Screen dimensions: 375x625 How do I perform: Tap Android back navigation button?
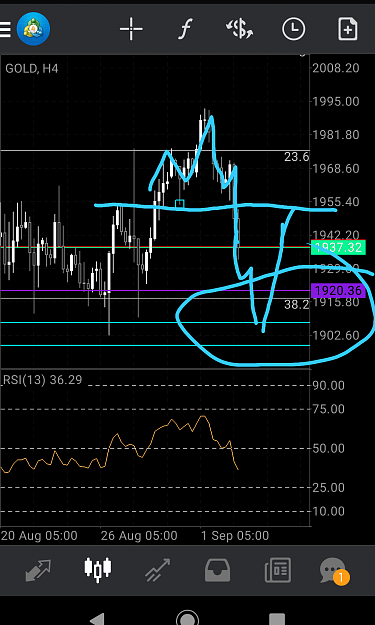pyautogui.click(x=97, y=619)
